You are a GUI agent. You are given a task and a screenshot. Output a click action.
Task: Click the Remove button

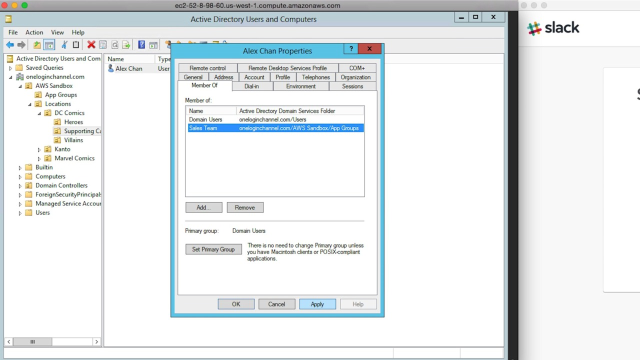point(245,207)
